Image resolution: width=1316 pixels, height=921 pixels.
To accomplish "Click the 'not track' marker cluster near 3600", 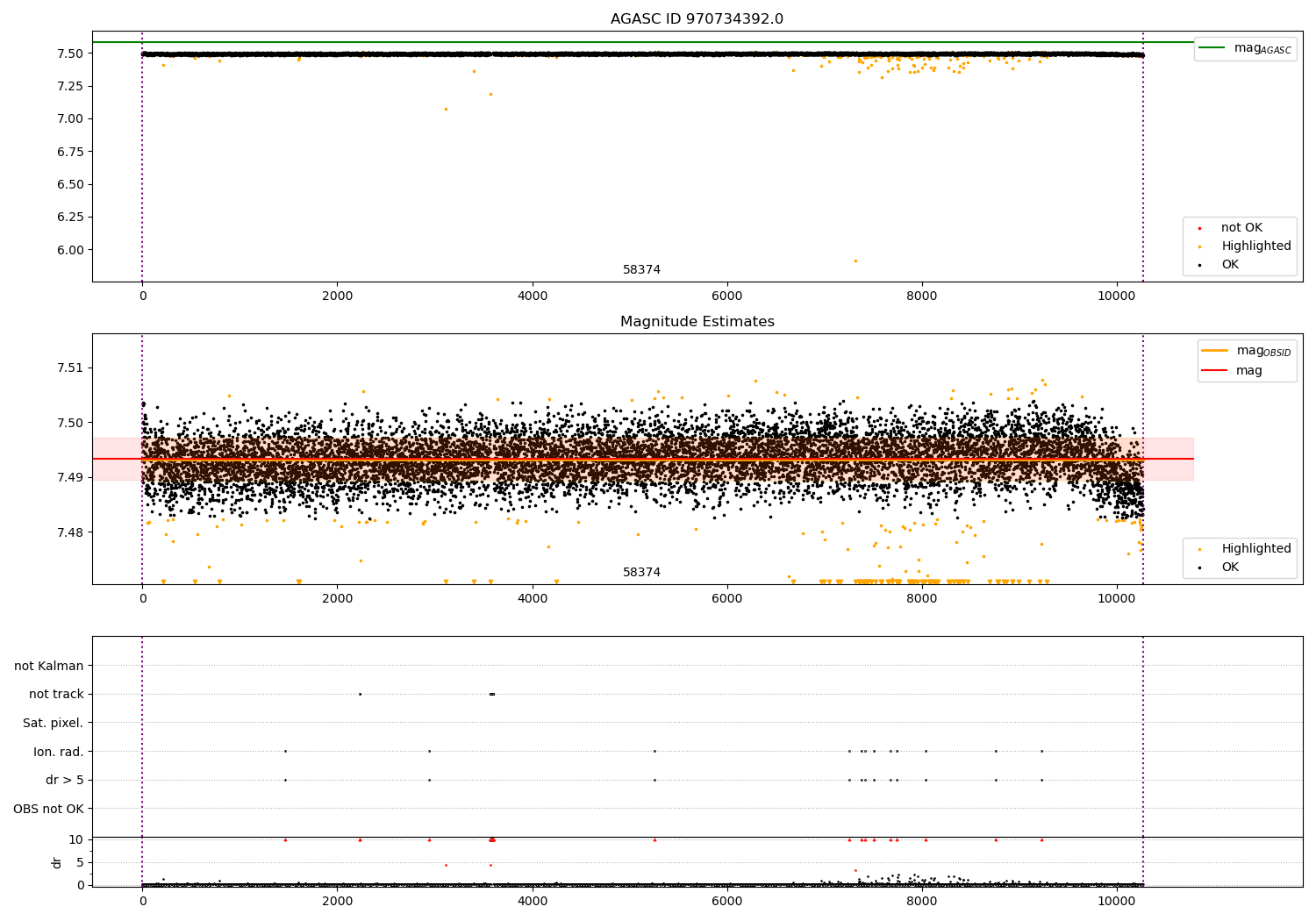I will pos(491,694).
